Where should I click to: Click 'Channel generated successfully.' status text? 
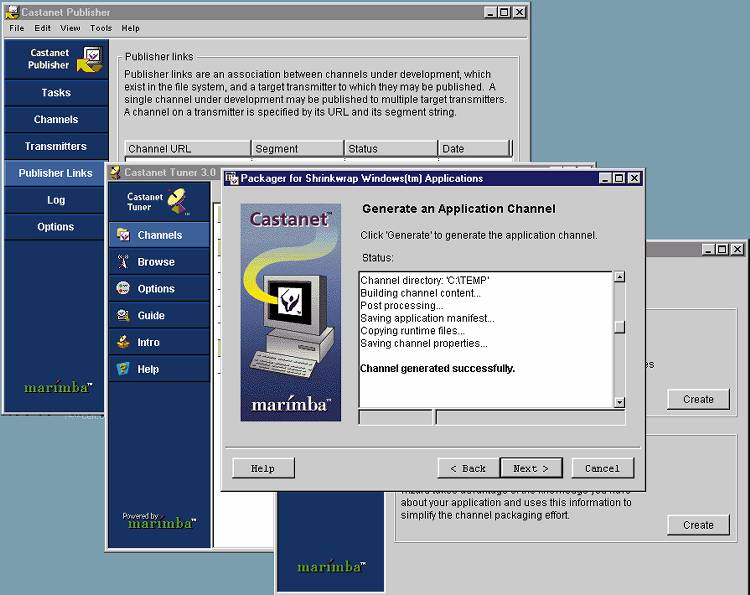point(437,368)
